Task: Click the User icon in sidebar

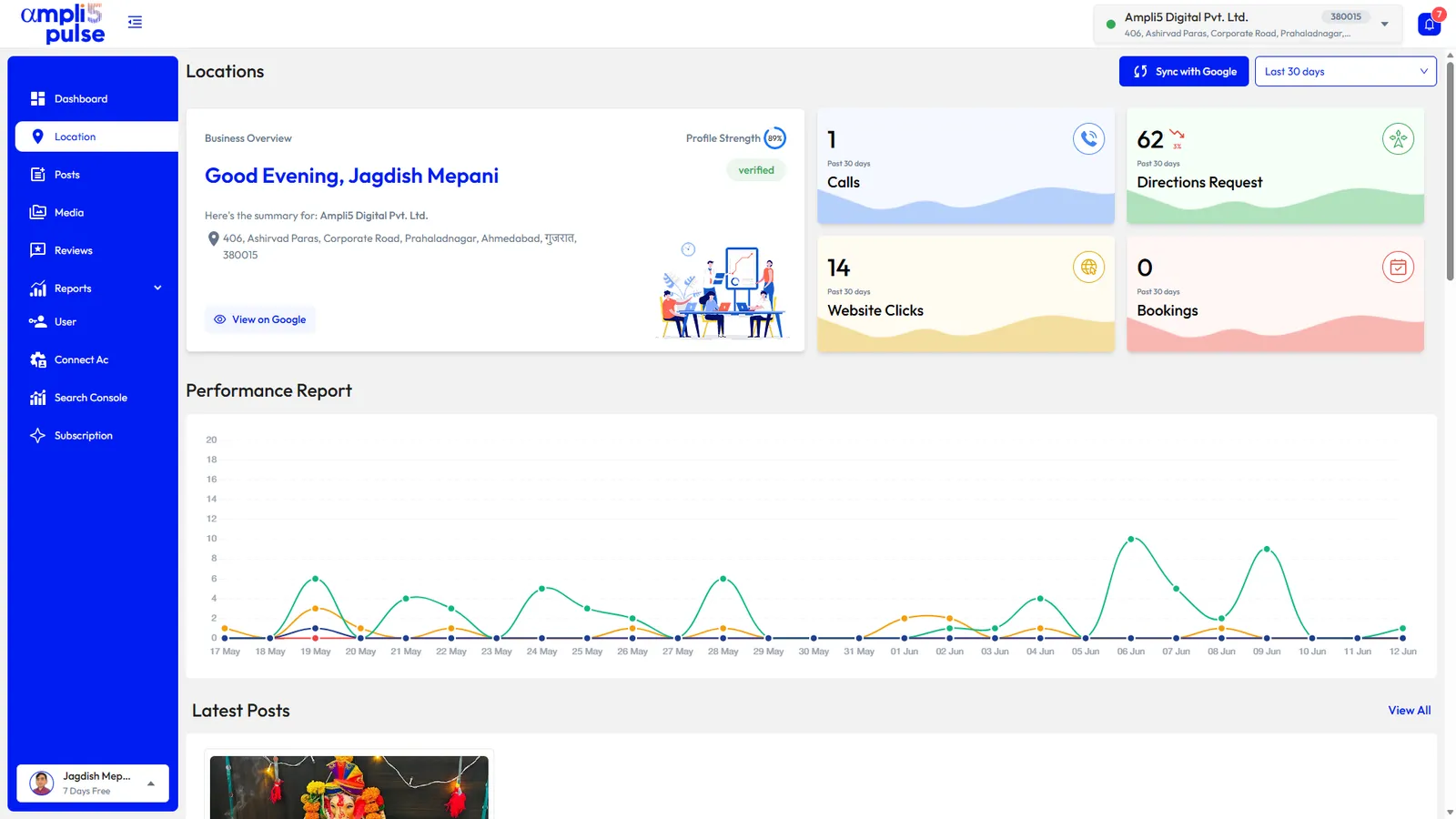Action: pos(37,321)
